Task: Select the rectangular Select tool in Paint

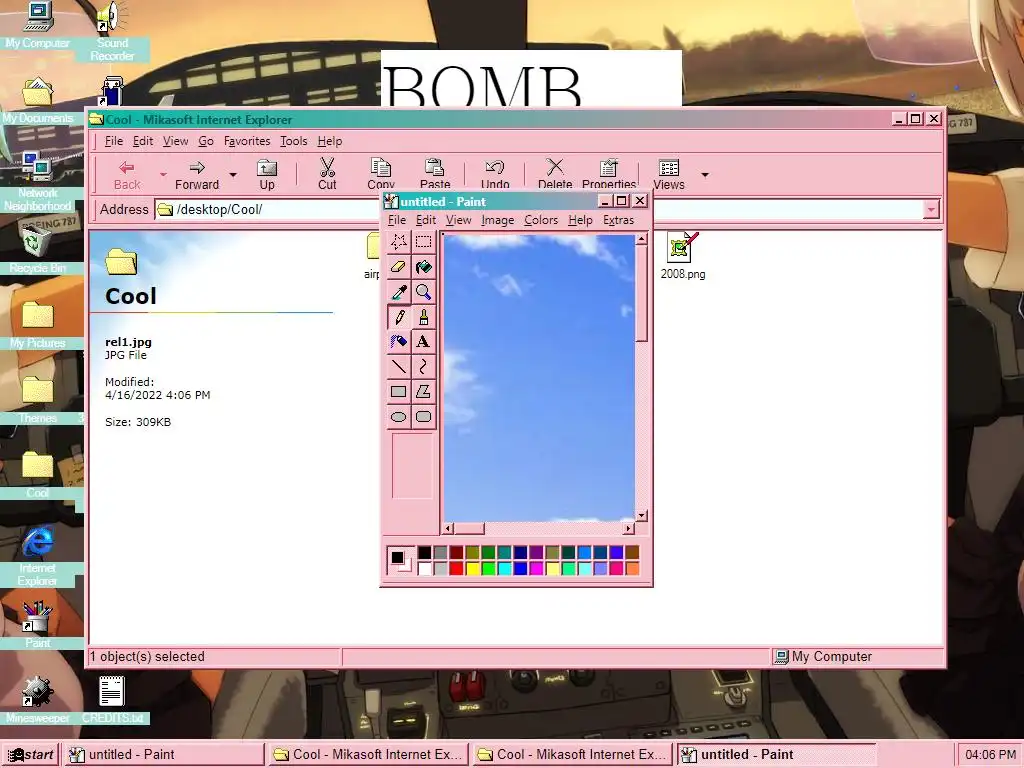Action: [x=423, y=242]
